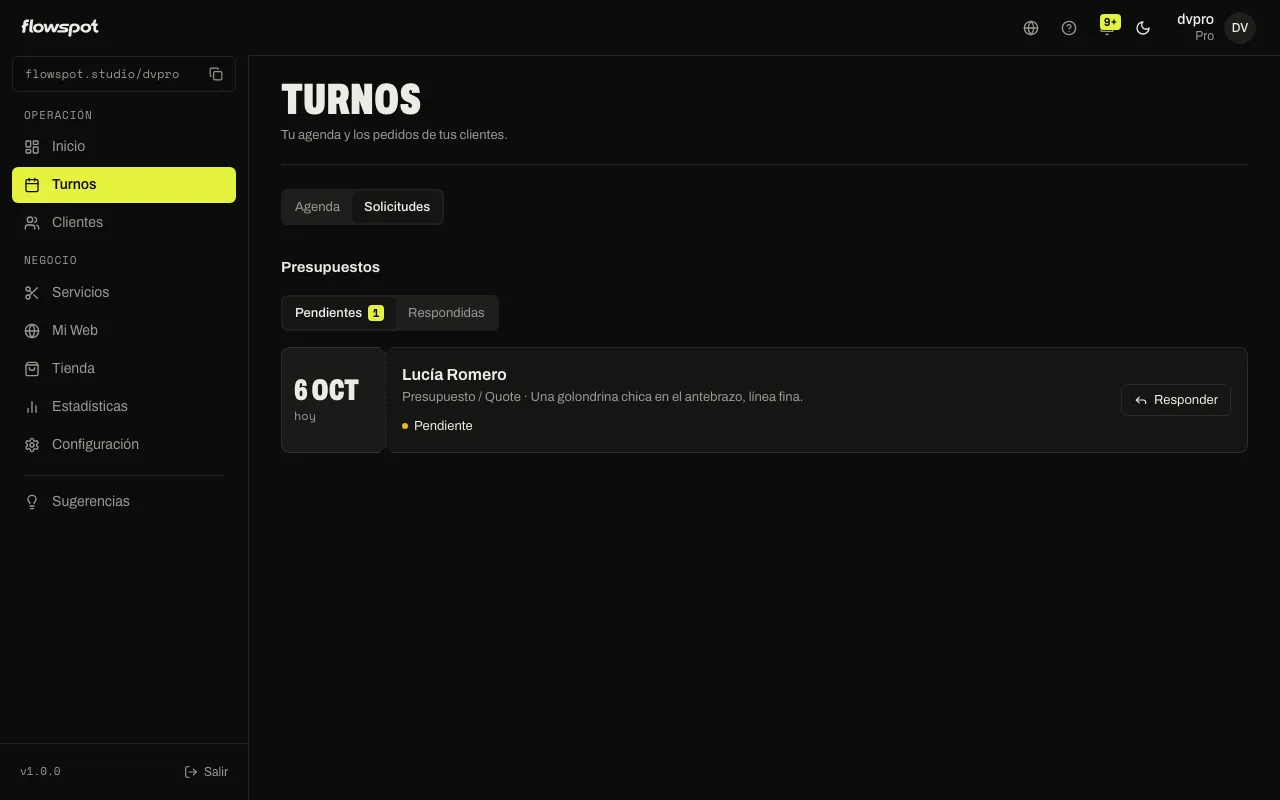Click the v1.0.0 version label
The width and height of the screenshot is (1280, 800).
[x=40, y=772]
